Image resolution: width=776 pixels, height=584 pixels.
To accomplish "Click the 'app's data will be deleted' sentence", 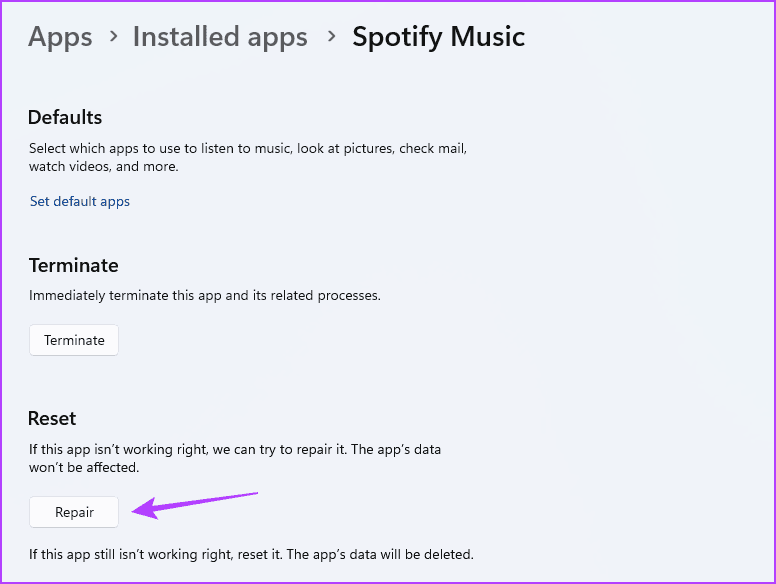I will point(251,554).
